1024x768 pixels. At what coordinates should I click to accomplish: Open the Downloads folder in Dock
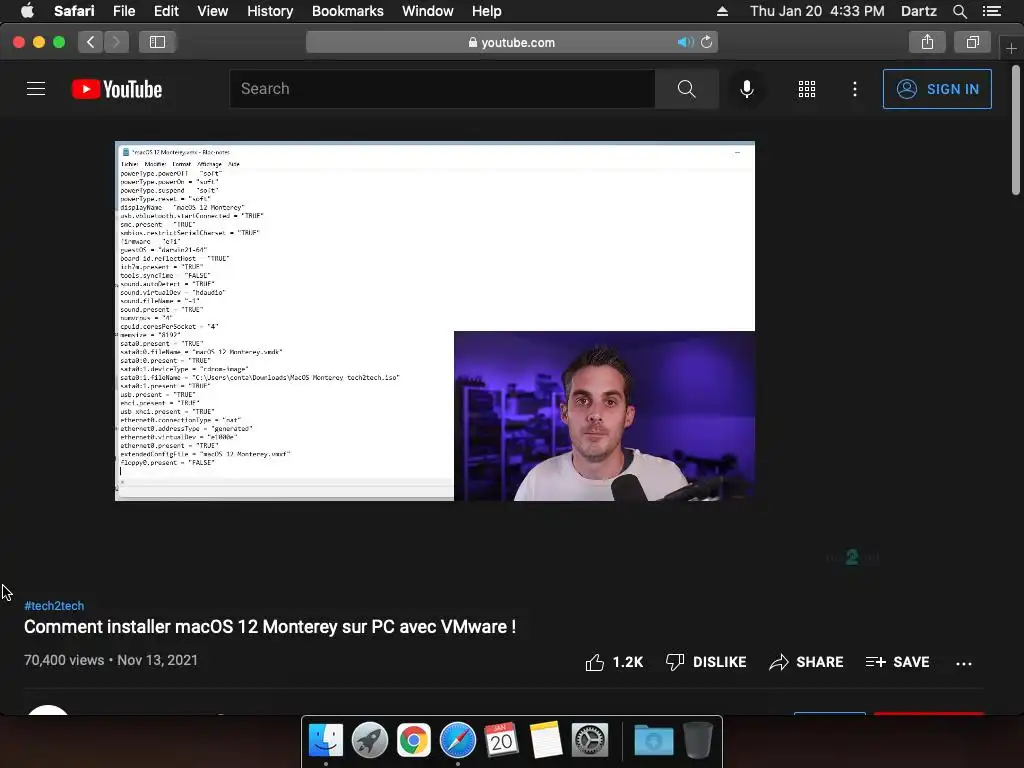[x=654, y=741]
